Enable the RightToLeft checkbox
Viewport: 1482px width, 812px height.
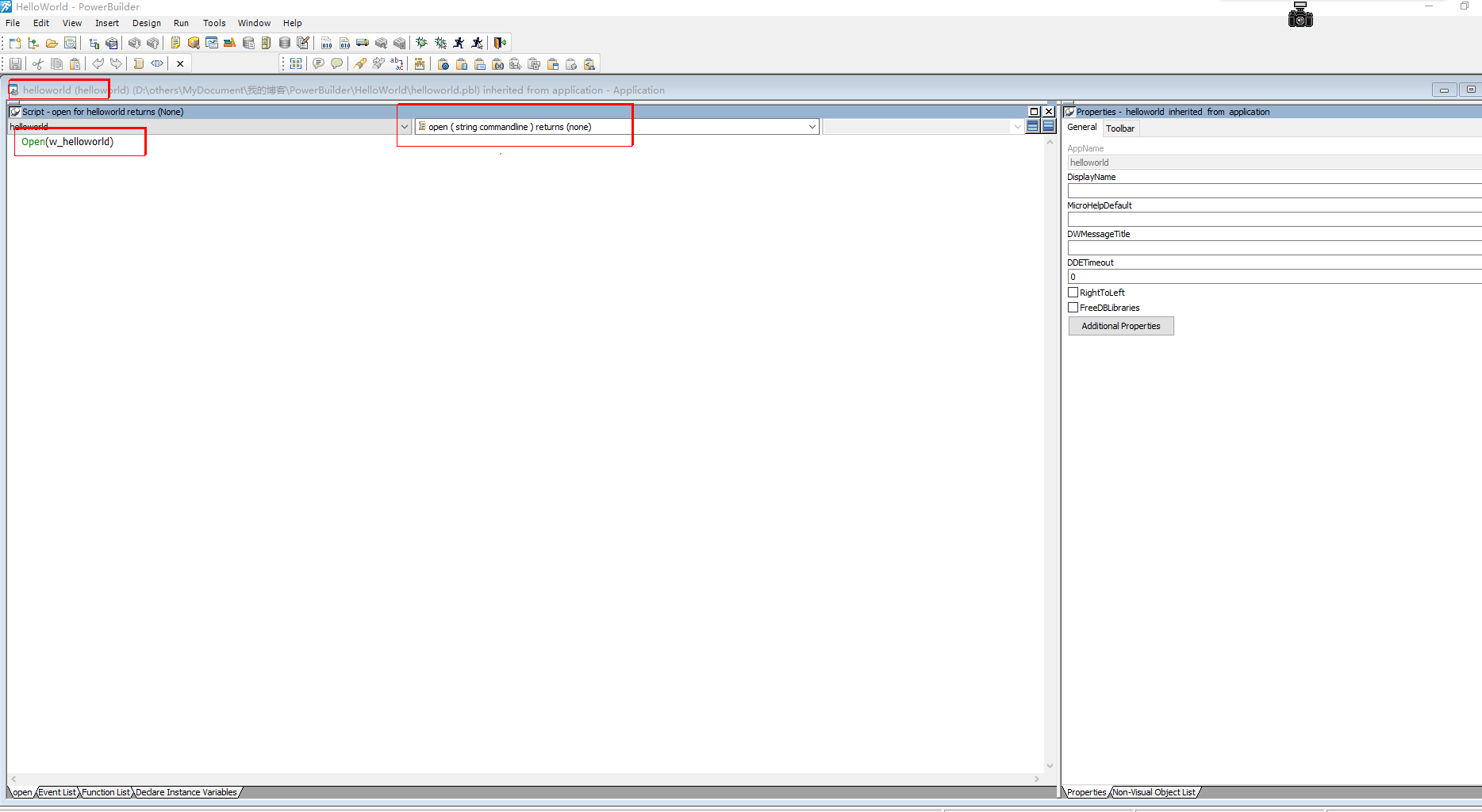[1073, 293]
